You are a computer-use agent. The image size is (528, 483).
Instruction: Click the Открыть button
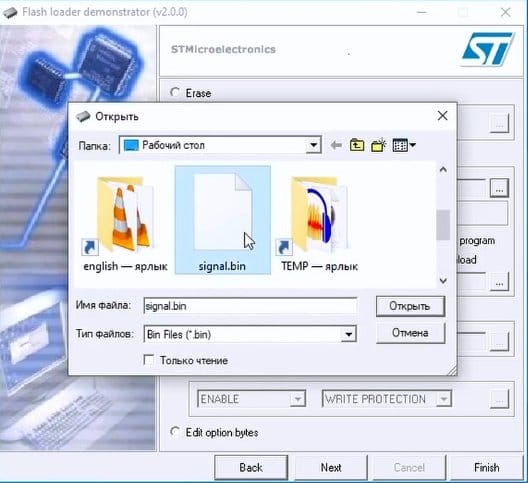[x=410, y=306]
